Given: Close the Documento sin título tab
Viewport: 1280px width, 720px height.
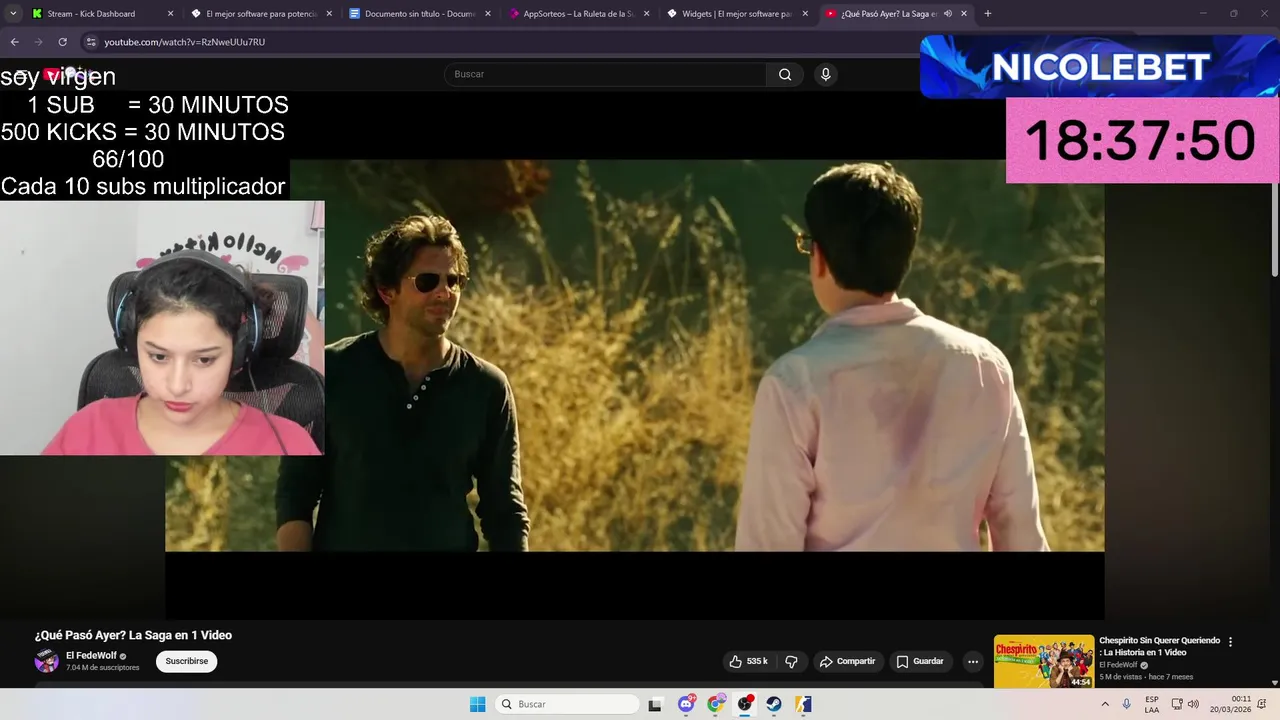Looking at the screenshot, I should (x=488, y=13).
